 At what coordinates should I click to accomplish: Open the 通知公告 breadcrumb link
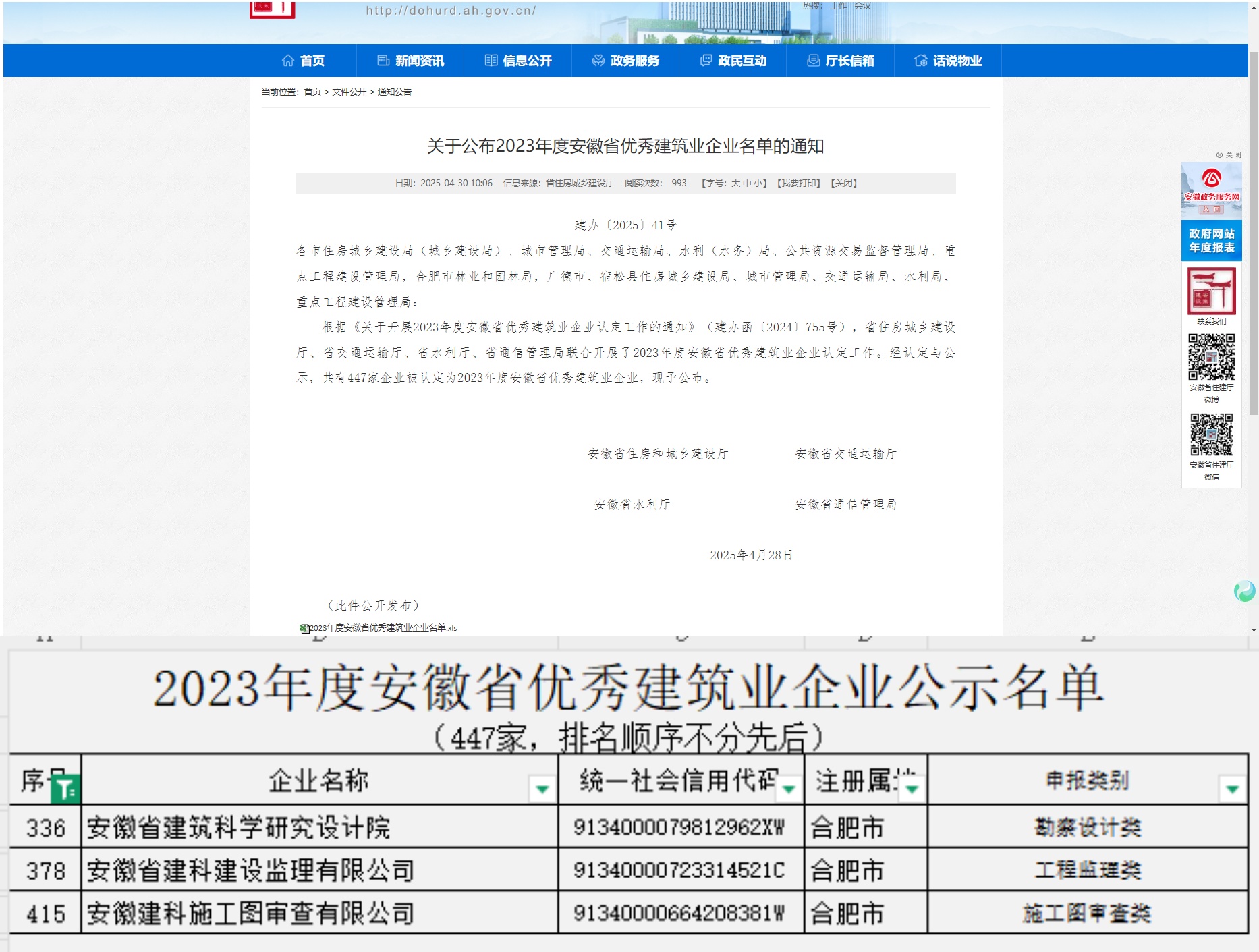(394, 92)
